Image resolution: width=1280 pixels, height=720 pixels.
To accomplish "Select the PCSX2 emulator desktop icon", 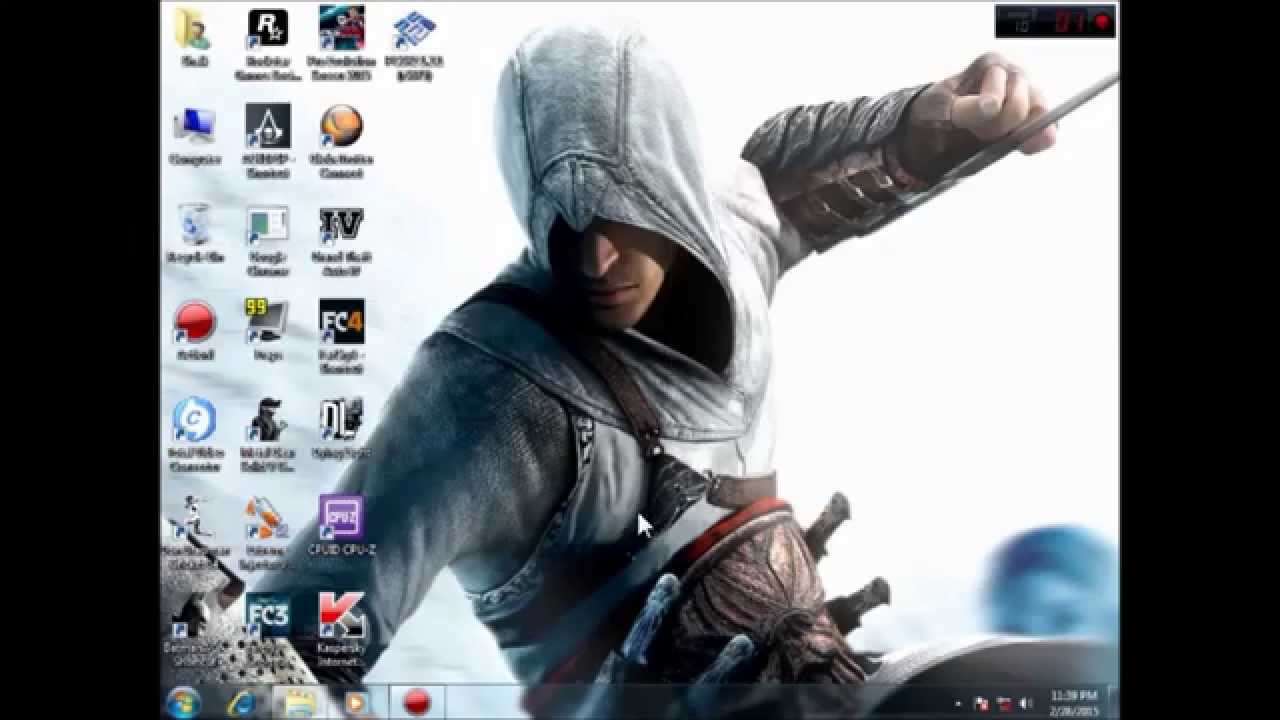I will point(414,44).
